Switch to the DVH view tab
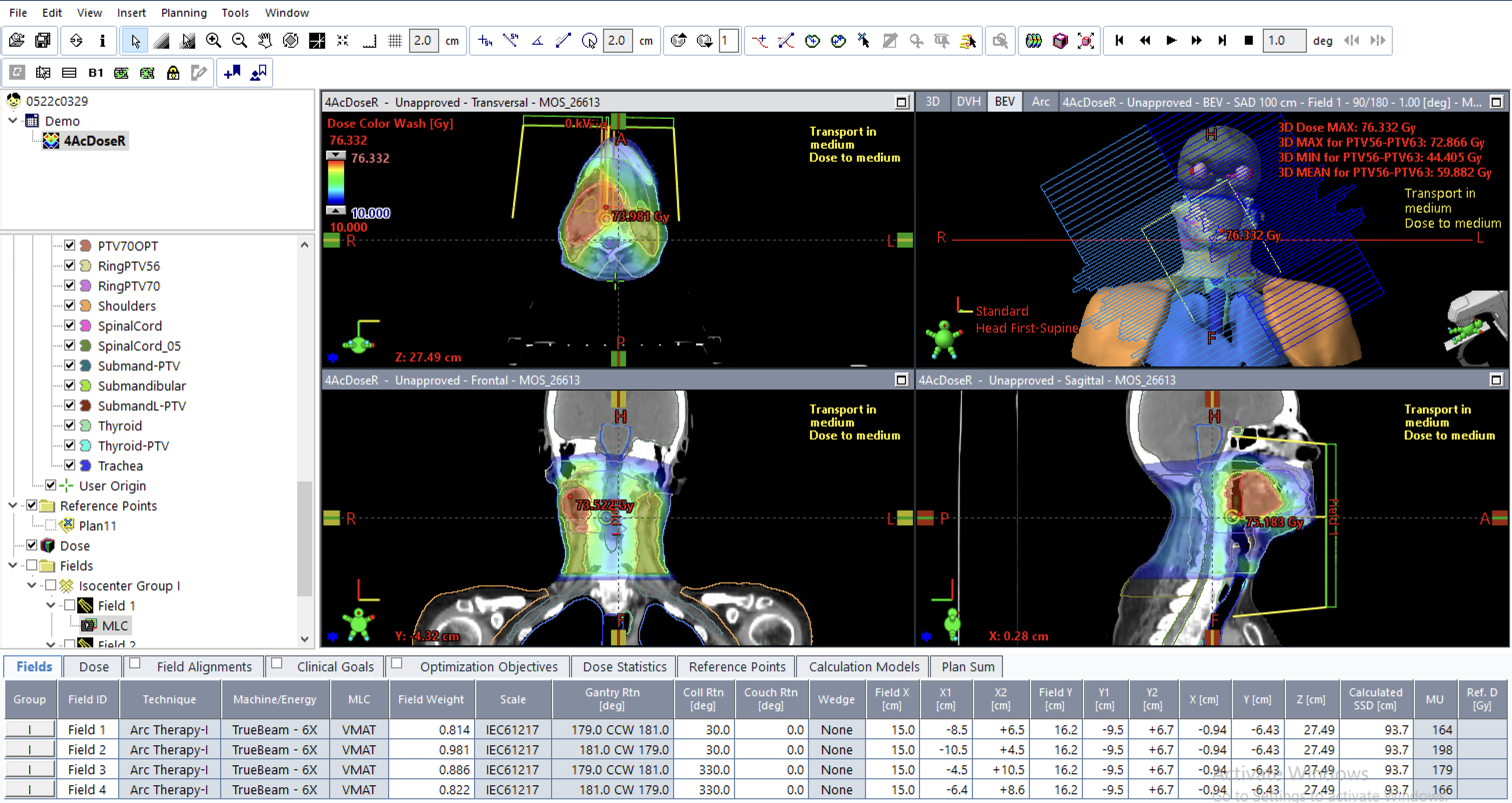Viewport: 1512px width, 803px height. [968, 101]
